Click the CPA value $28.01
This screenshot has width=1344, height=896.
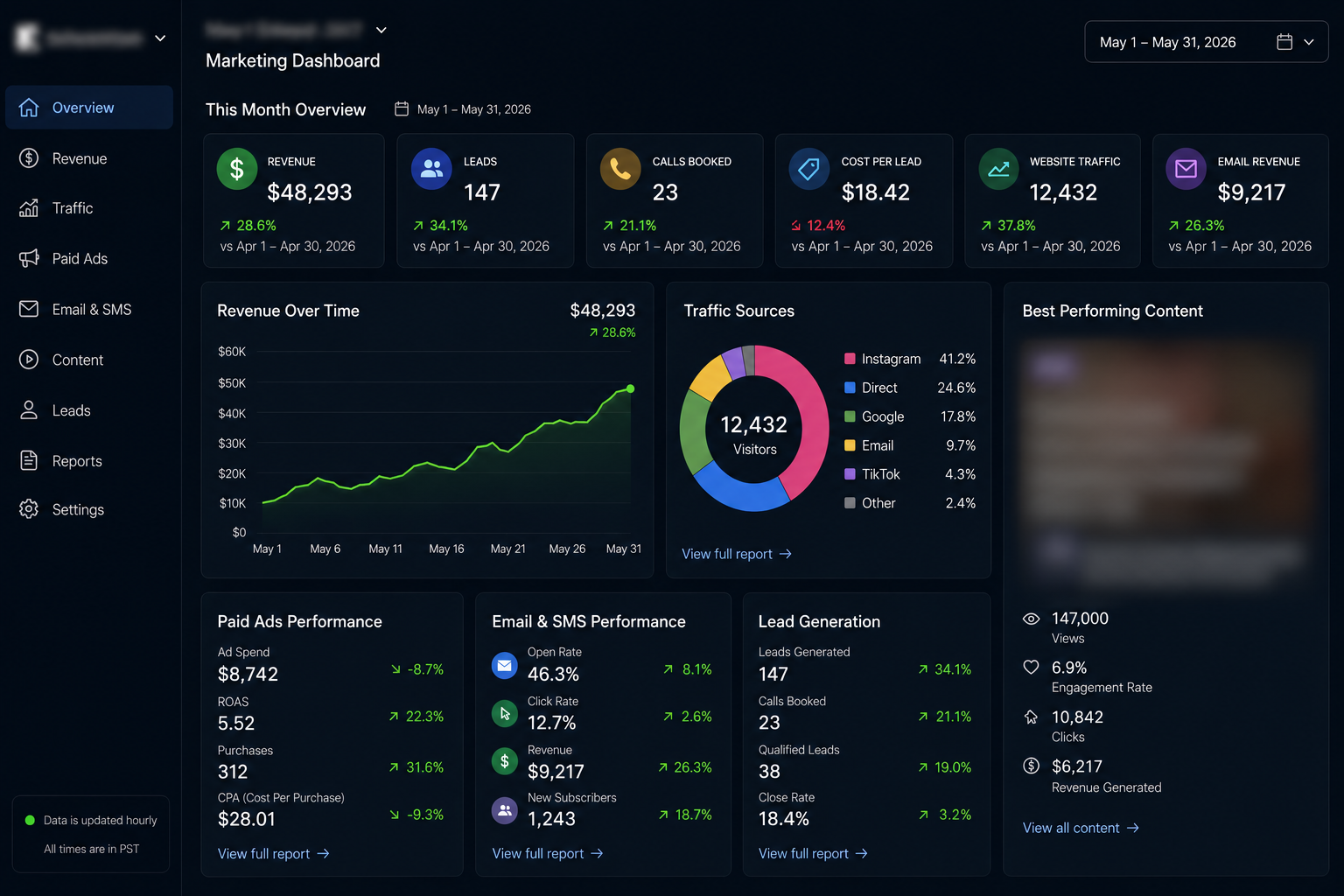[x=247, y=819]
